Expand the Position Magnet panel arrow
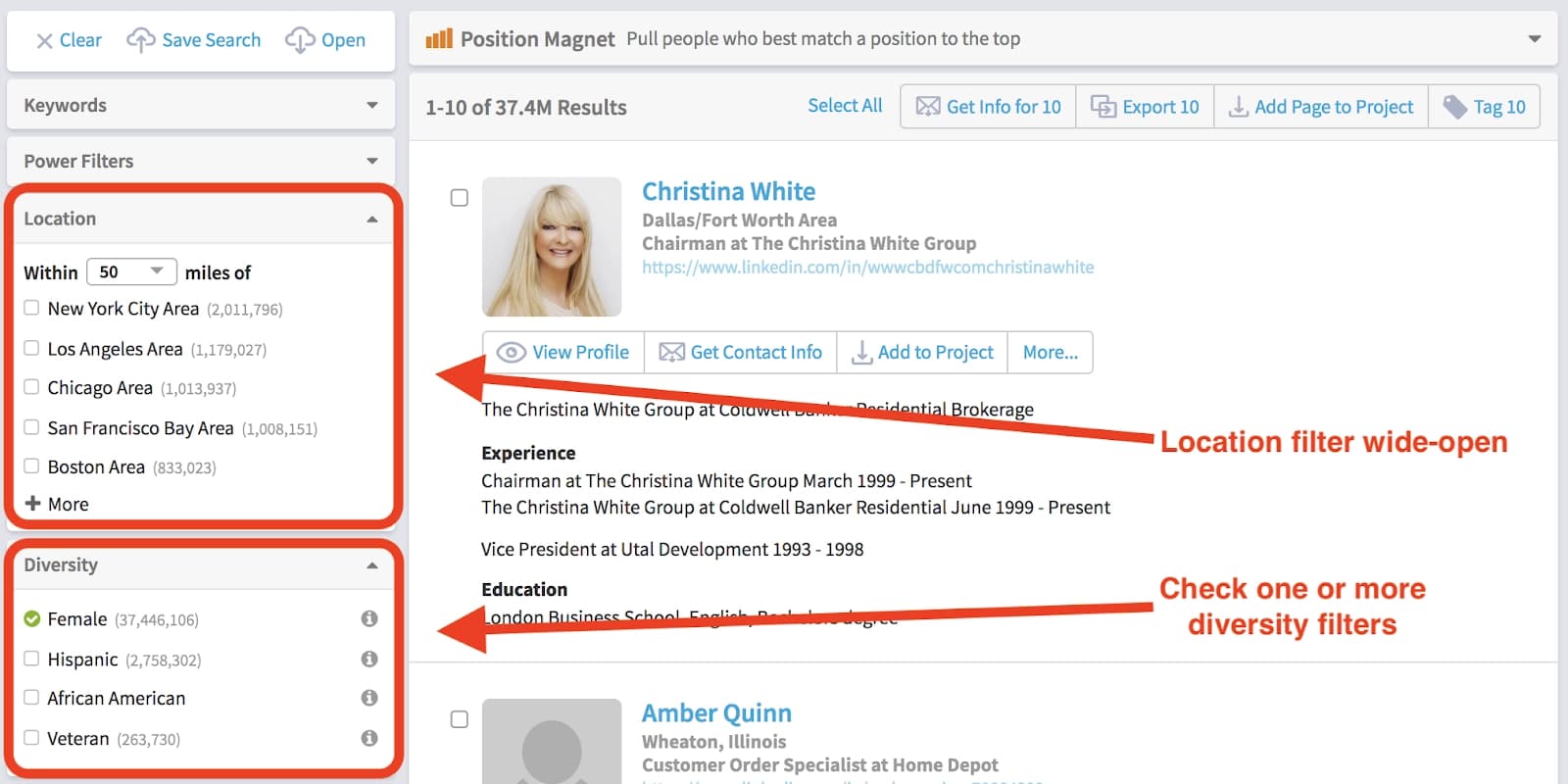1568x784 pixels. (x=1534, y=39)
